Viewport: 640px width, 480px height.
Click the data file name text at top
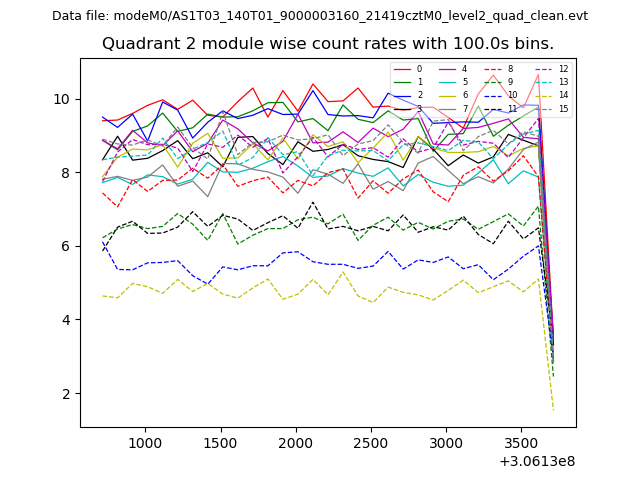[320, 16]
